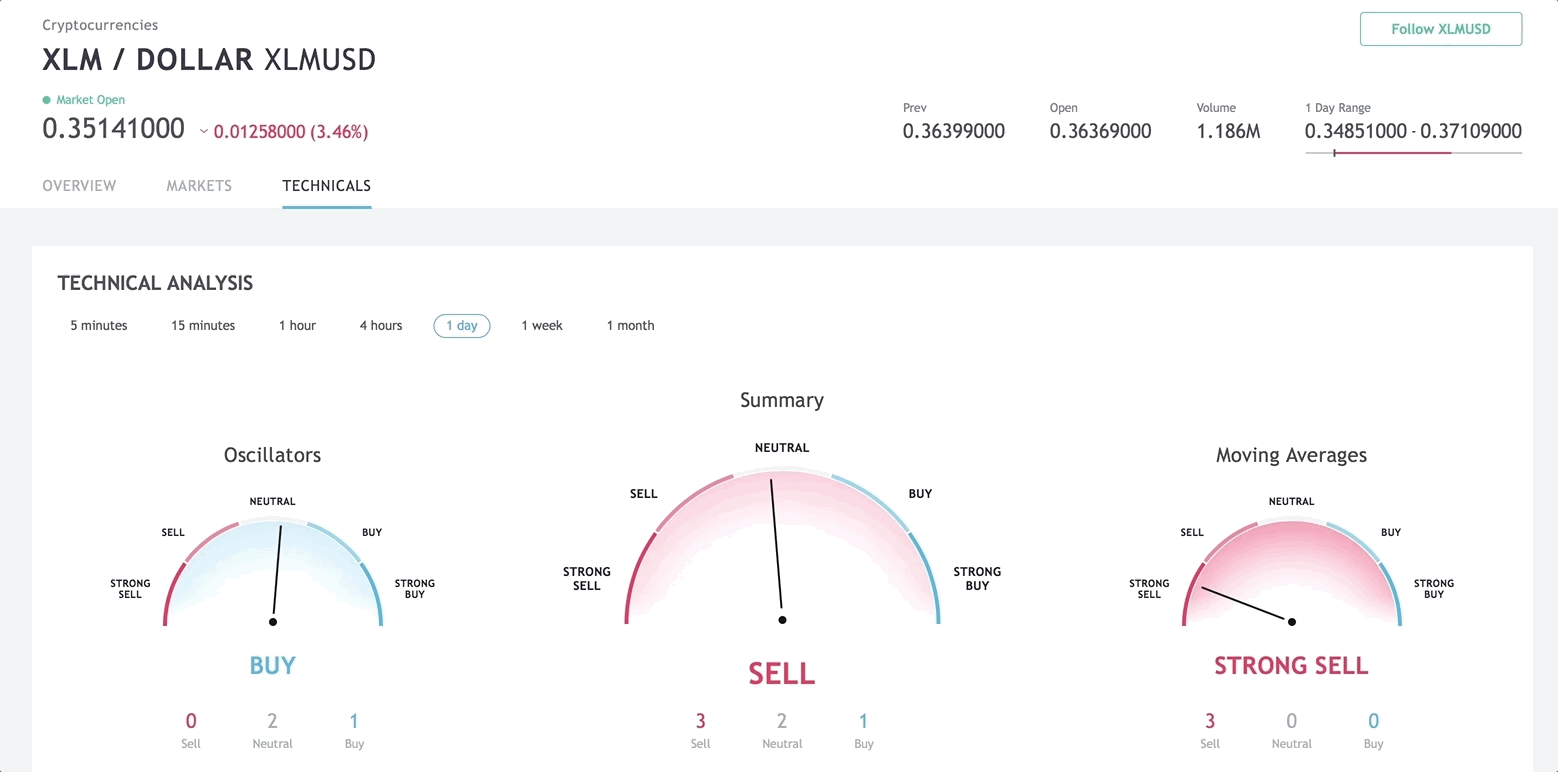Image resolution: width=1558 pixels, height=772 pixels.
Task: Click the Prev value 0.36399000
Action: (954, 131)
